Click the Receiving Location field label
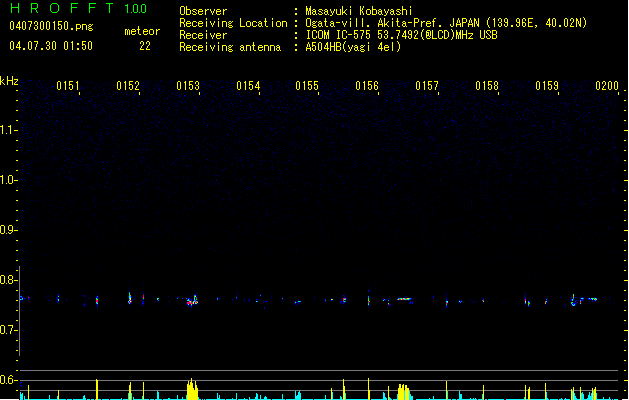This screenshot has width=629, height=400. coord(233,23)
